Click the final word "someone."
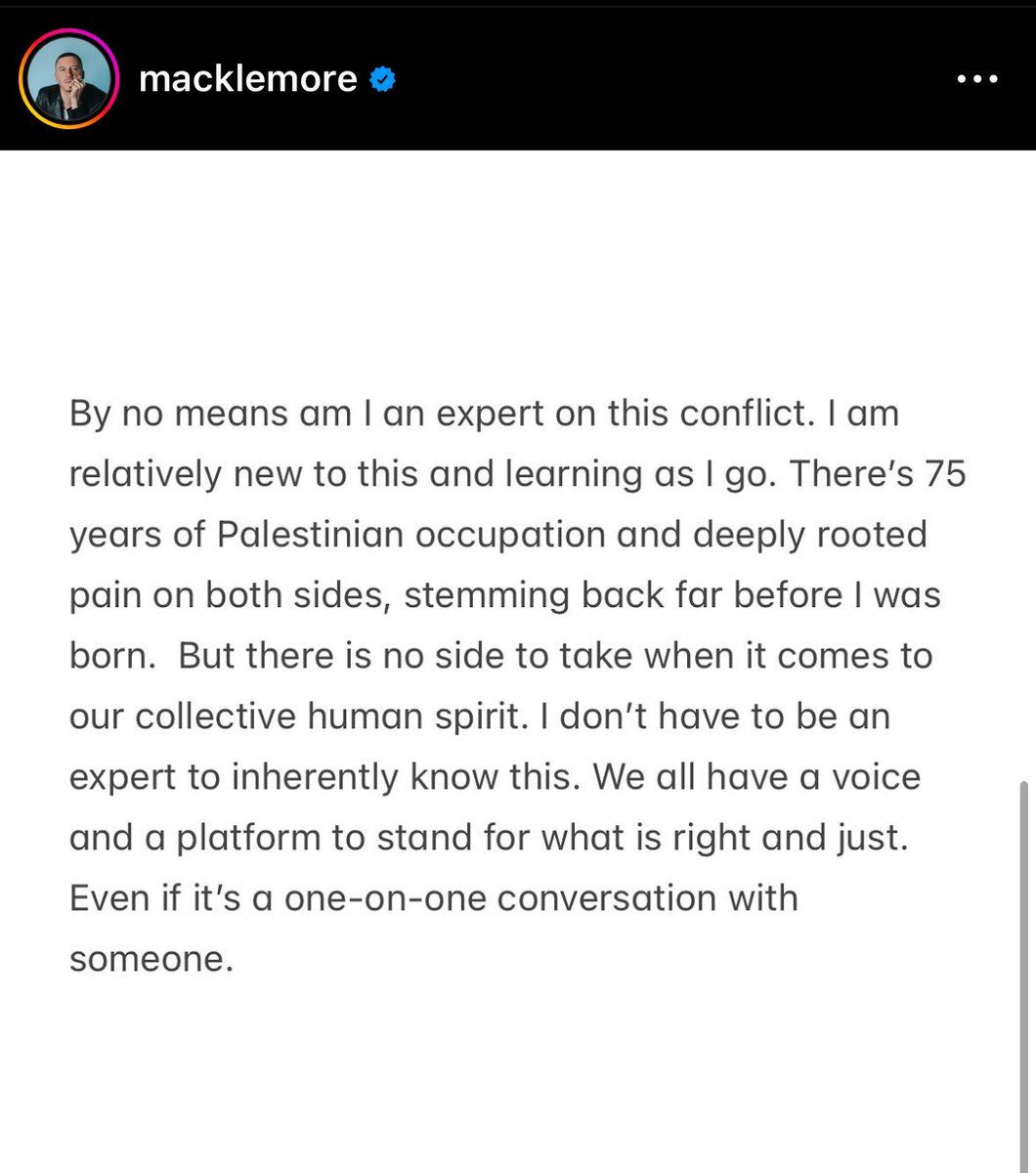The width and height of the screenshot is (1036, 1173). [x=152, y=958]
